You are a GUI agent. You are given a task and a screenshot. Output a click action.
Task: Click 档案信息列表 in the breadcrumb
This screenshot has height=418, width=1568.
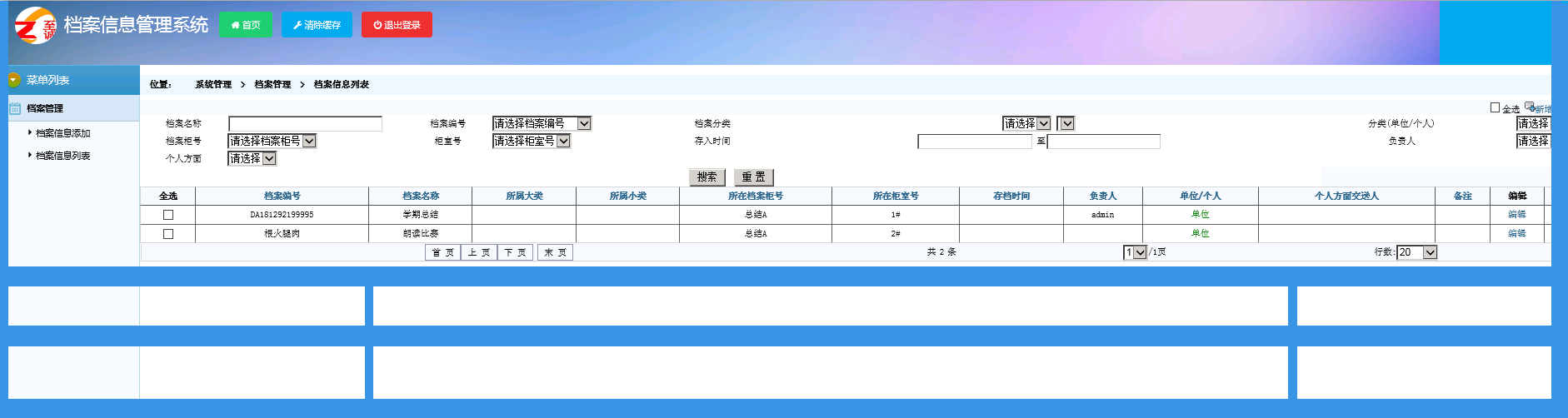pyautogui.click(x=341, y=84)
